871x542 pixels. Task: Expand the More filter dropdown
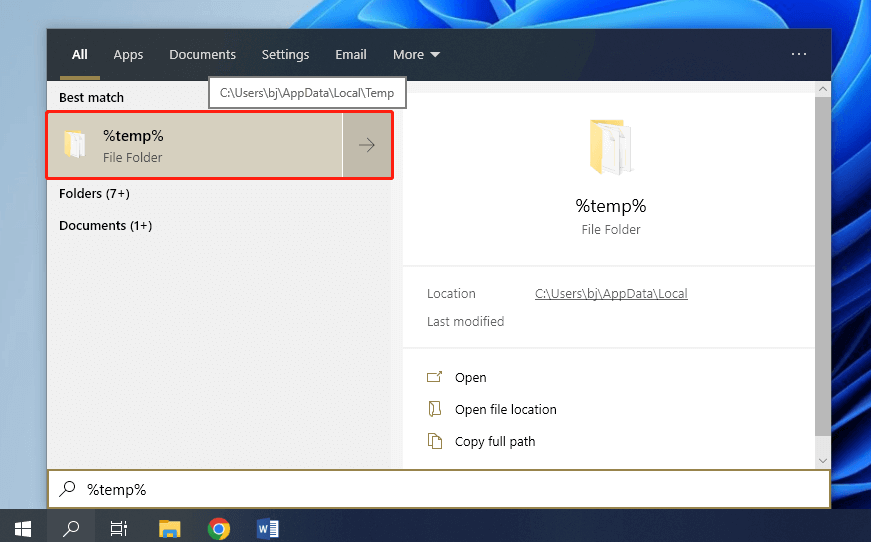click(x=416, y=54)
